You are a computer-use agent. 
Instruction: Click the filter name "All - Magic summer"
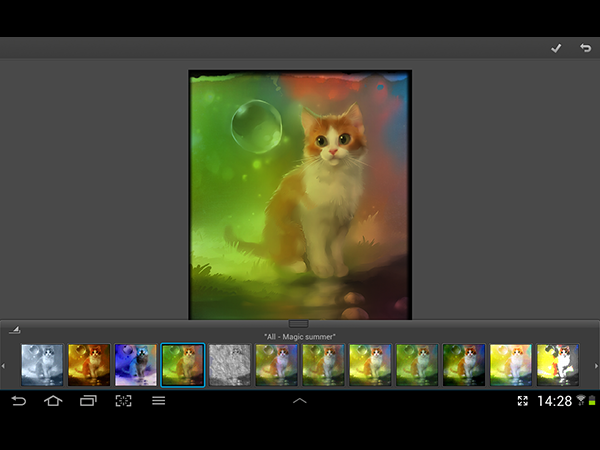click(x=300, y=337)
